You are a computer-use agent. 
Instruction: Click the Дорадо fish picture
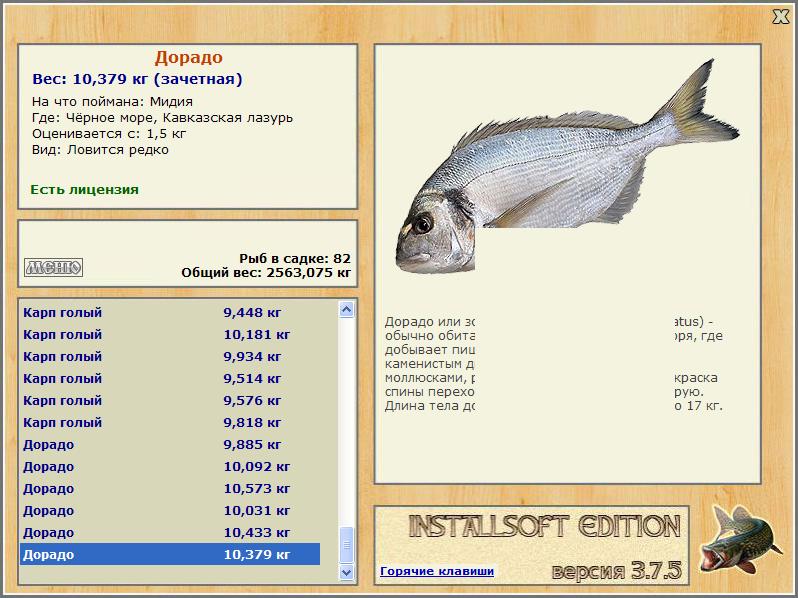tap(567, 167)
